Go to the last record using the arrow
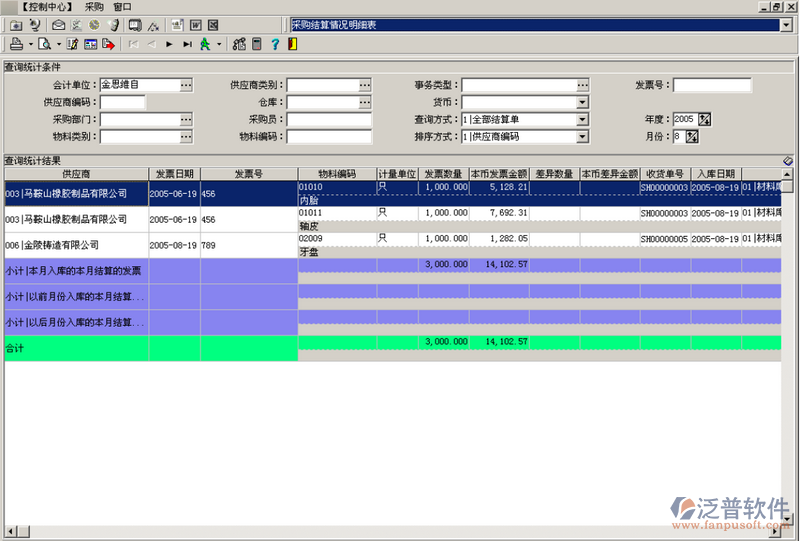 187,44
